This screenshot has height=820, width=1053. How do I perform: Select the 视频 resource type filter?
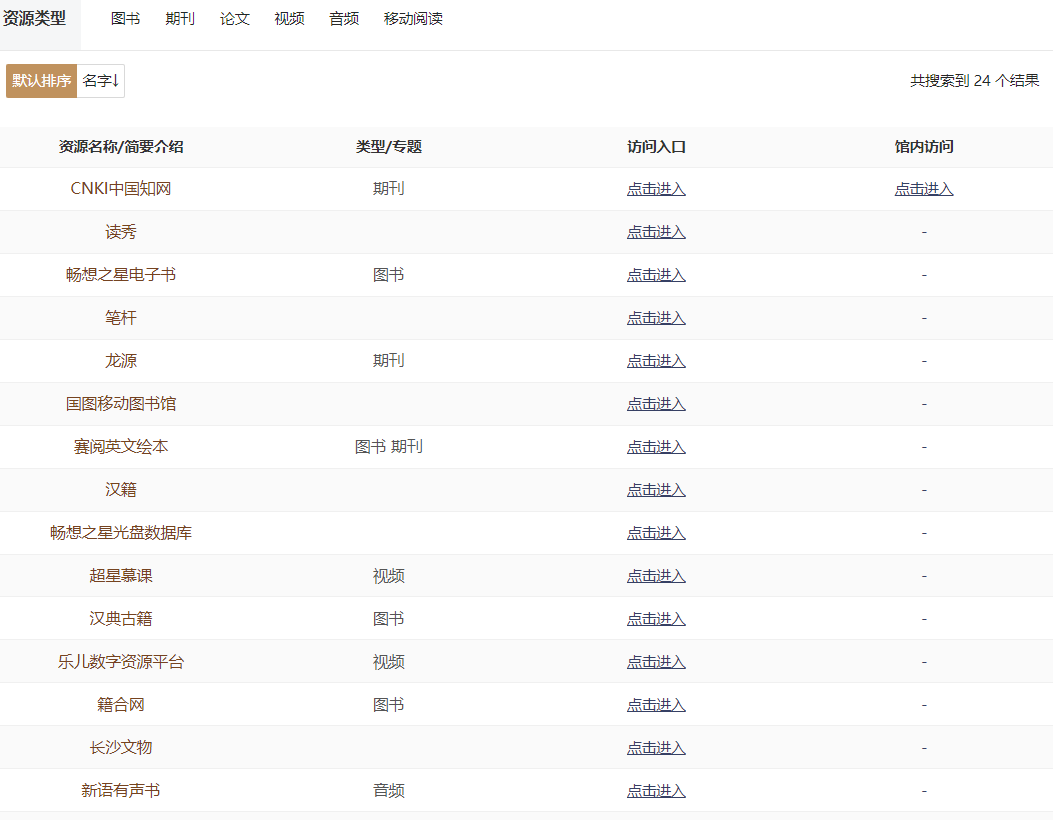coord(289,19)
